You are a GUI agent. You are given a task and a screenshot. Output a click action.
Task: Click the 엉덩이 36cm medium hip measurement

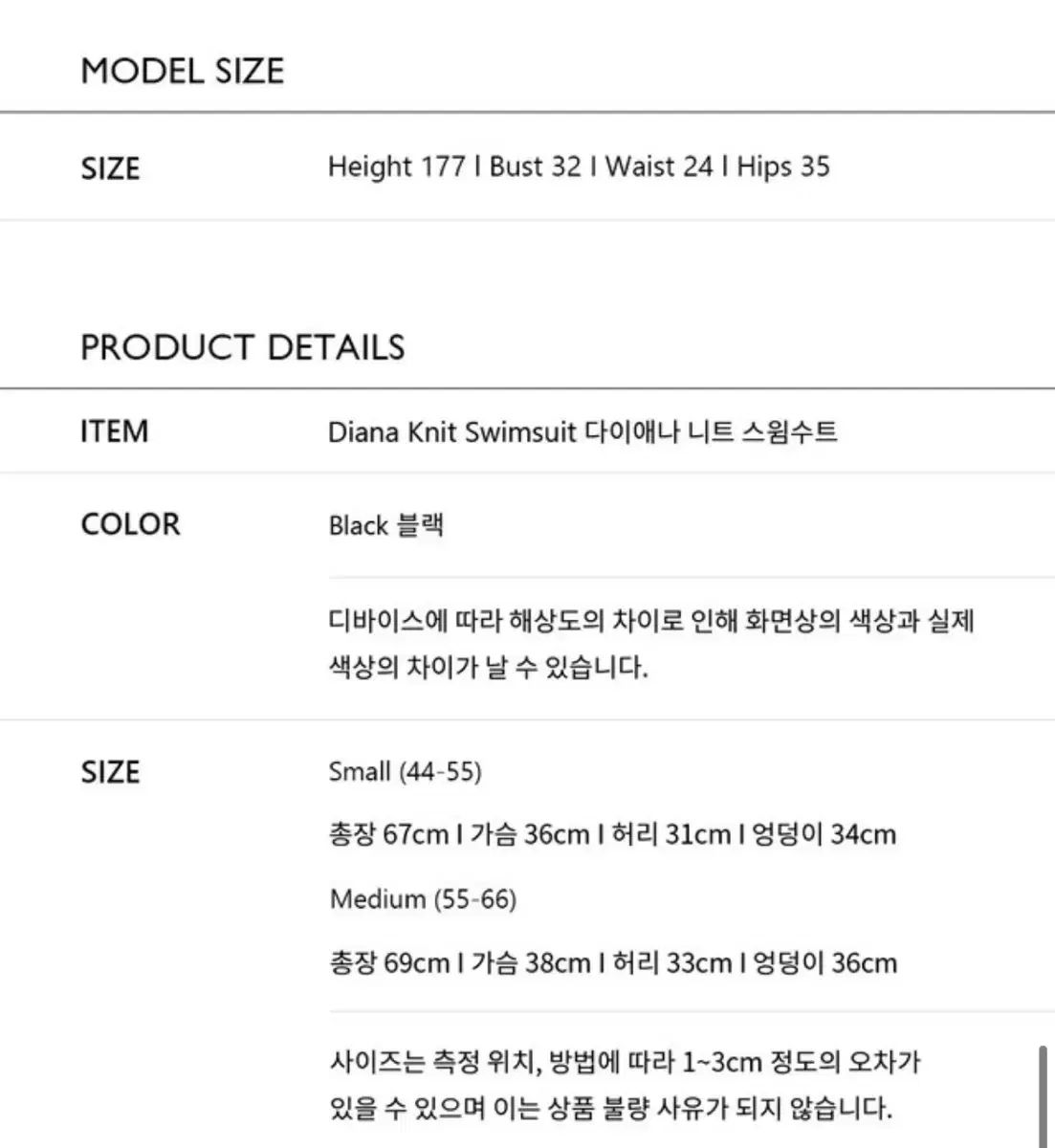point(825,962)
